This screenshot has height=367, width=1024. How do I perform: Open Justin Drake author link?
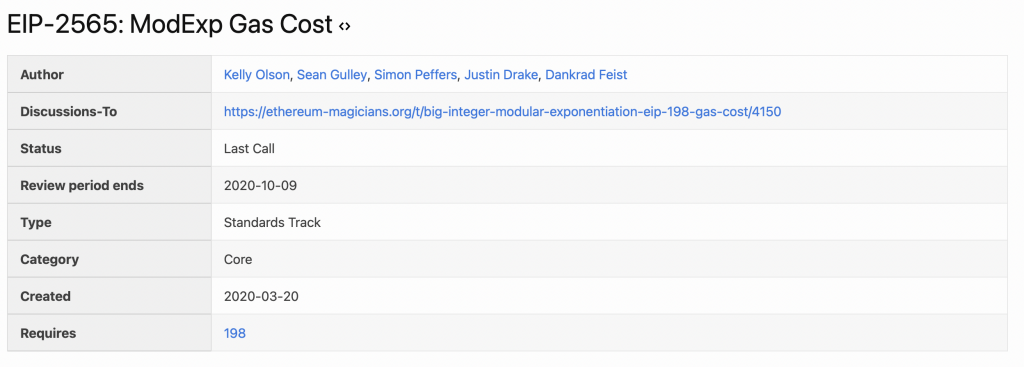point(501,75)
